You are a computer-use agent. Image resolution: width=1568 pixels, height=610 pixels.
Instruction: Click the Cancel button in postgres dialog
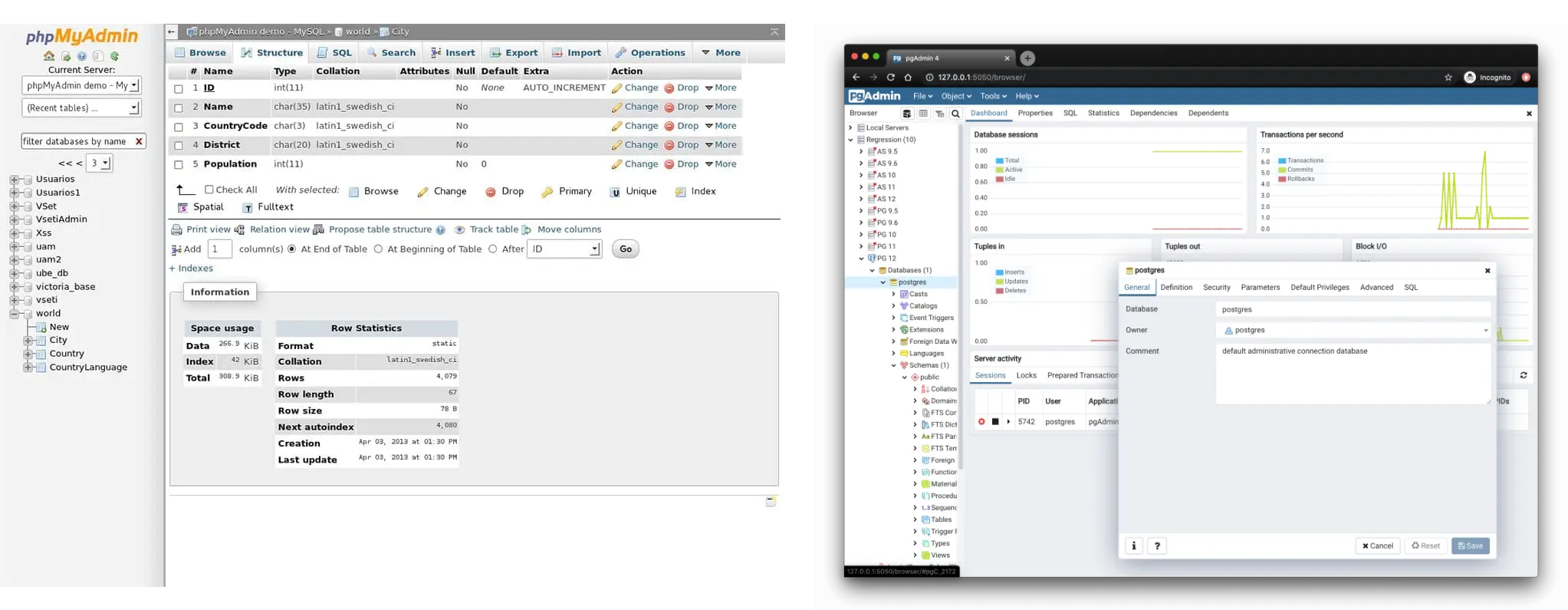[x=1377, y=546]
